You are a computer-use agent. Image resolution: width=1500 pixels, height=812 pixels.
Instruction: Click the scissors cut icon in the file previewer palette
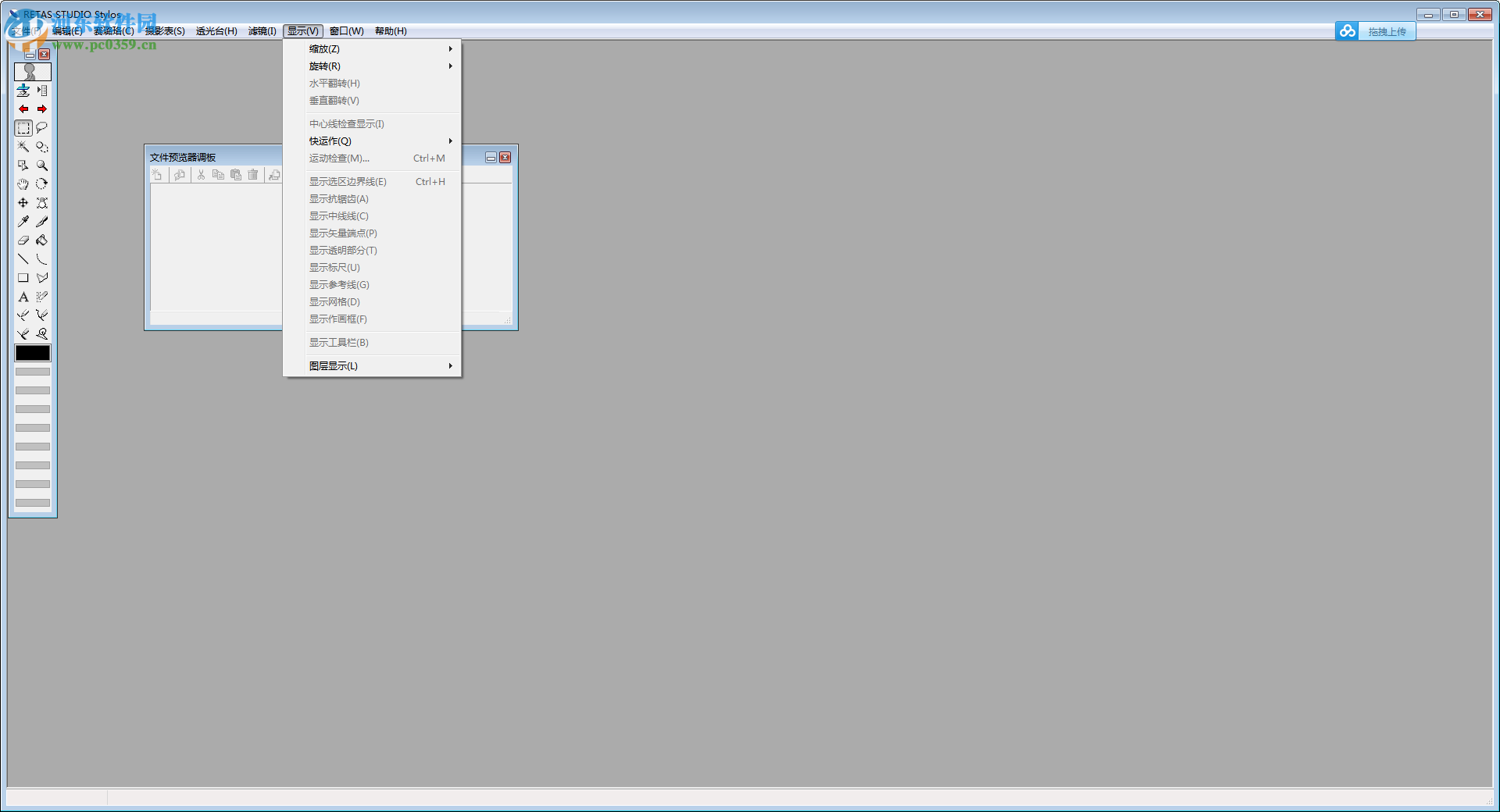click(x=201, y=175)
